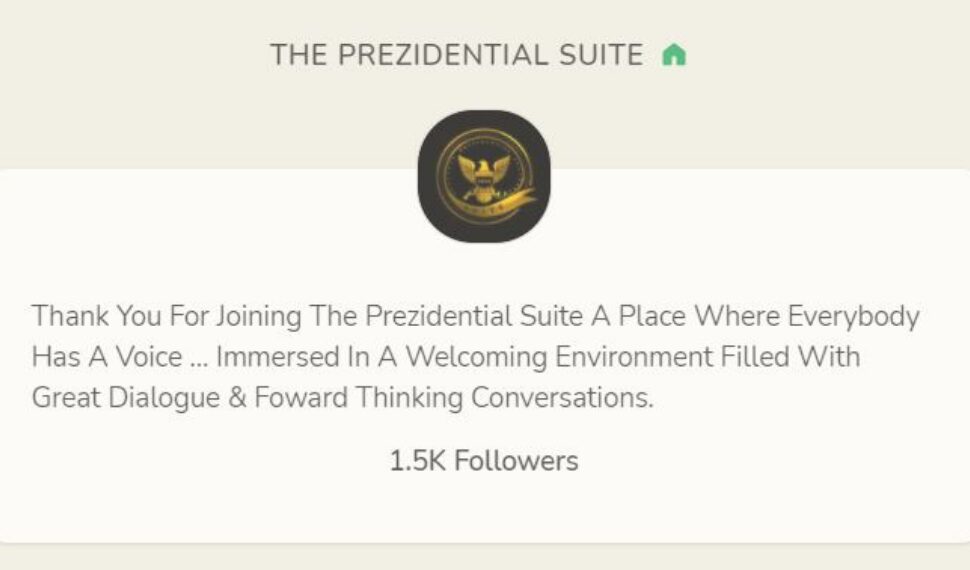The height and width of the screenshot is (570, 970).
Task: Open the 1.5K Followers list
Action: tap(484, 461)
